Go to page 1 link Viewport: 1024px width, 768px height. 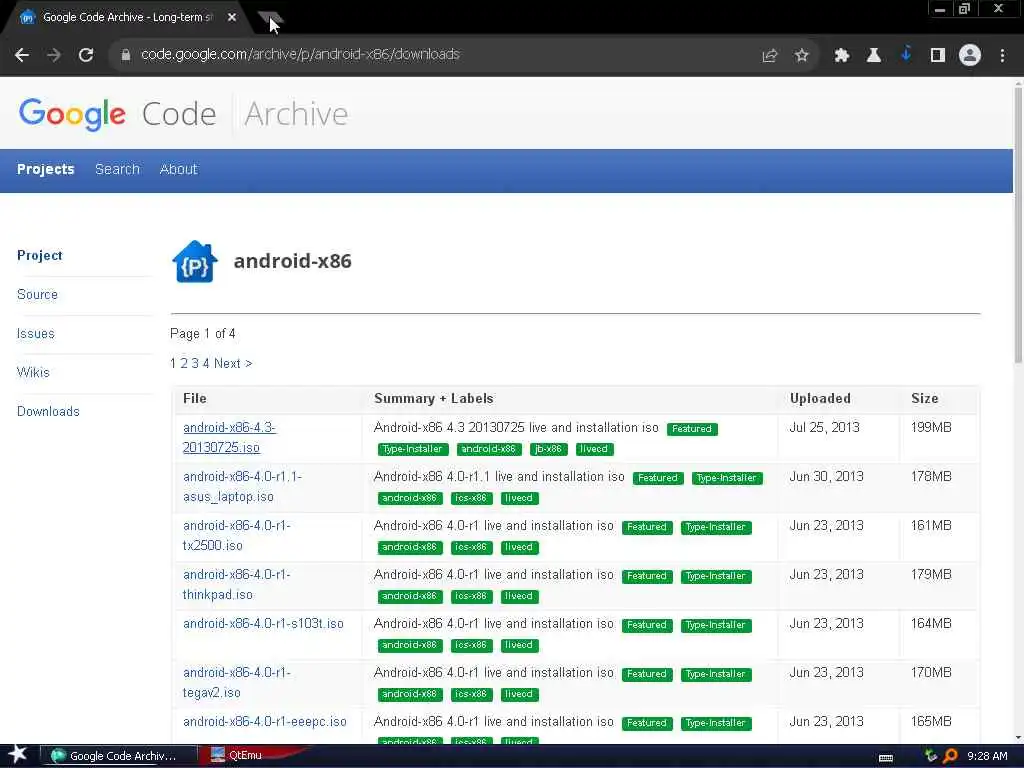(173, 364)
